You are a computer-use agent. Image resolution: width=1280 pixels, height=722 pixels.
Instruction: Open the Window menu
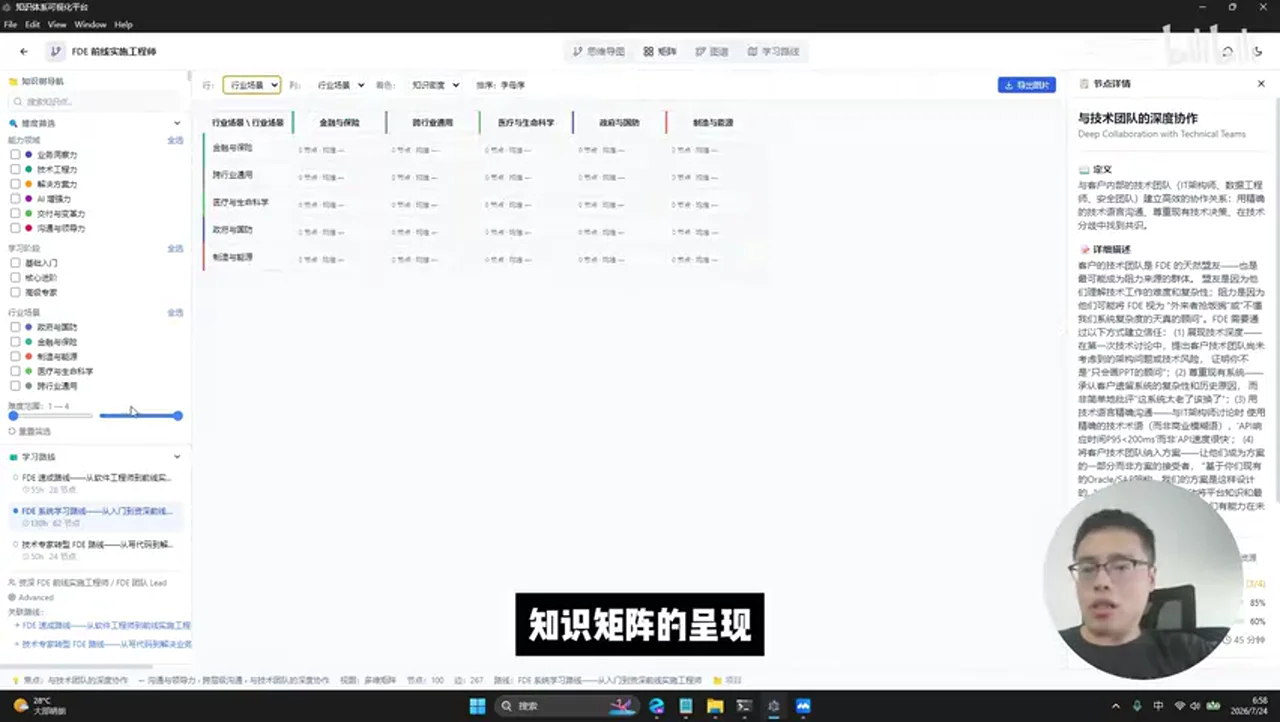pos(90,24)
